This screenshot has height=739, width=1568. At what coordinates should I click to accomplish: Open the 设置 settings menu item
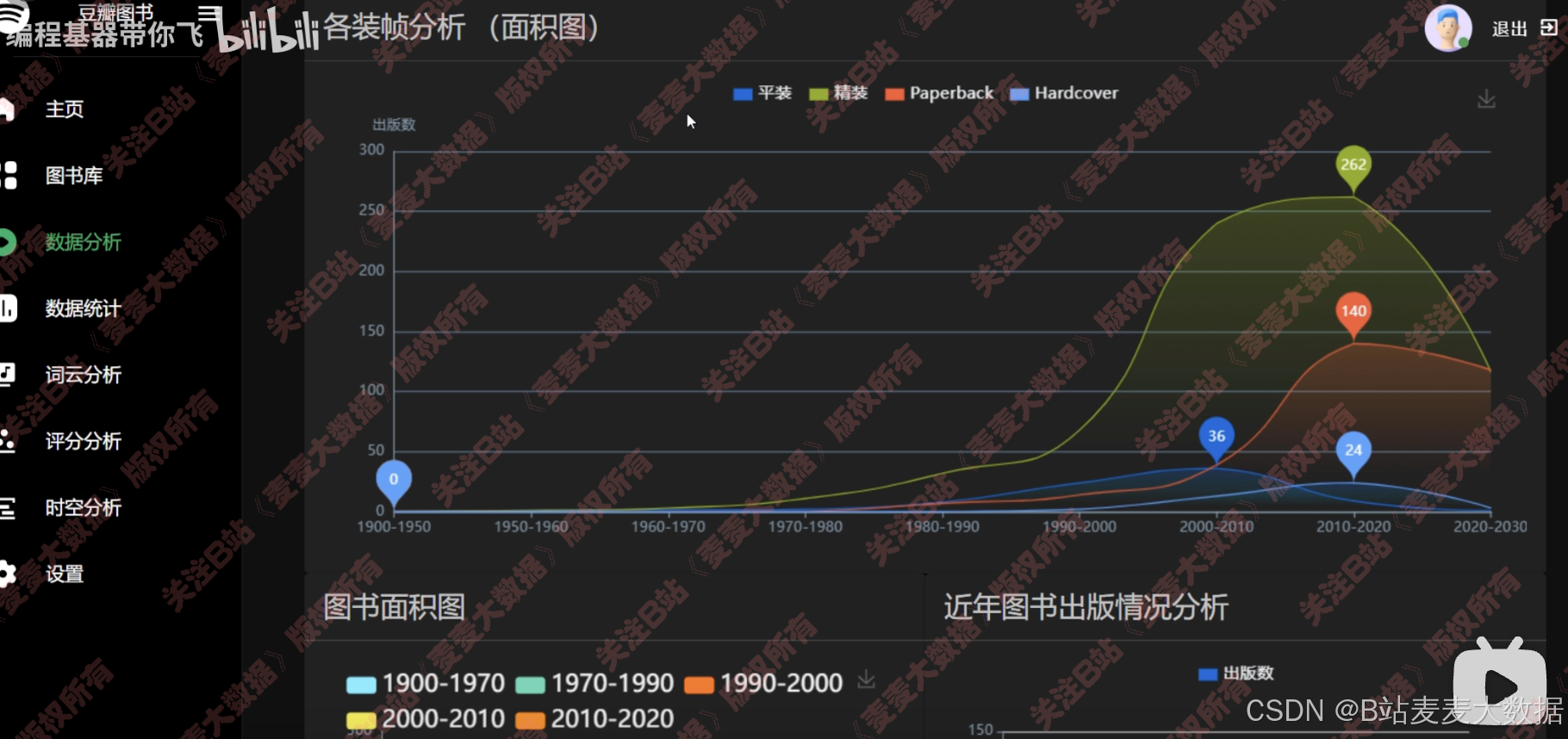coord(65,574)
